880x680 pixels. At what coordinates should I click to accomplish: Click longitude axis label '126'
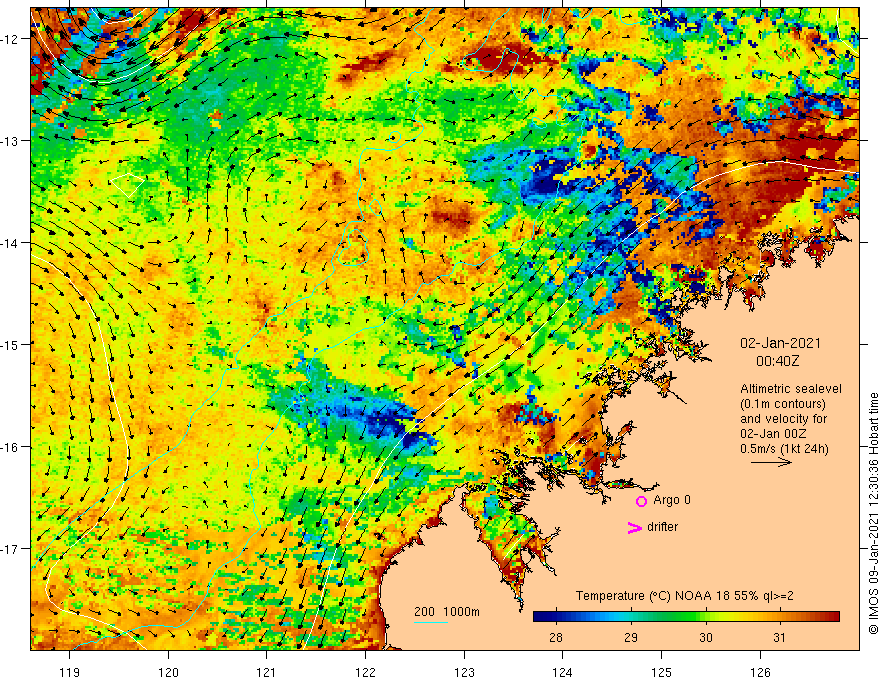coord(760,672)
